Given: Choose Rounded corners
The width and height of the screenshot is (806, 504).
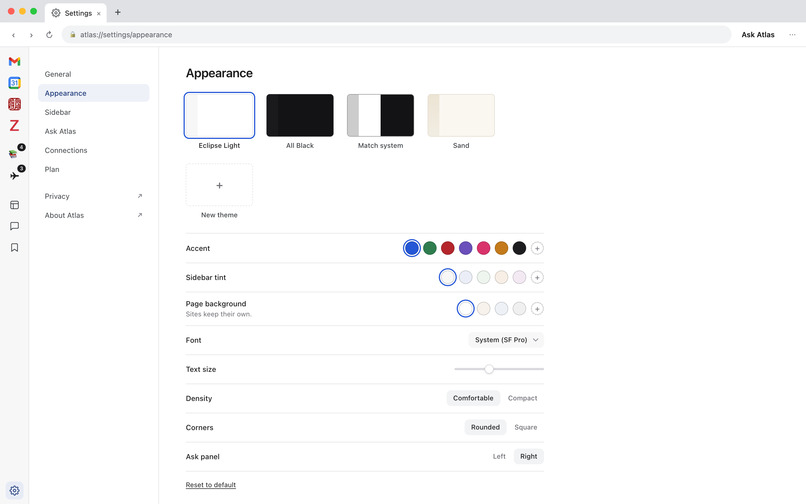Looking at the screenshot, I should coord(485,427).
